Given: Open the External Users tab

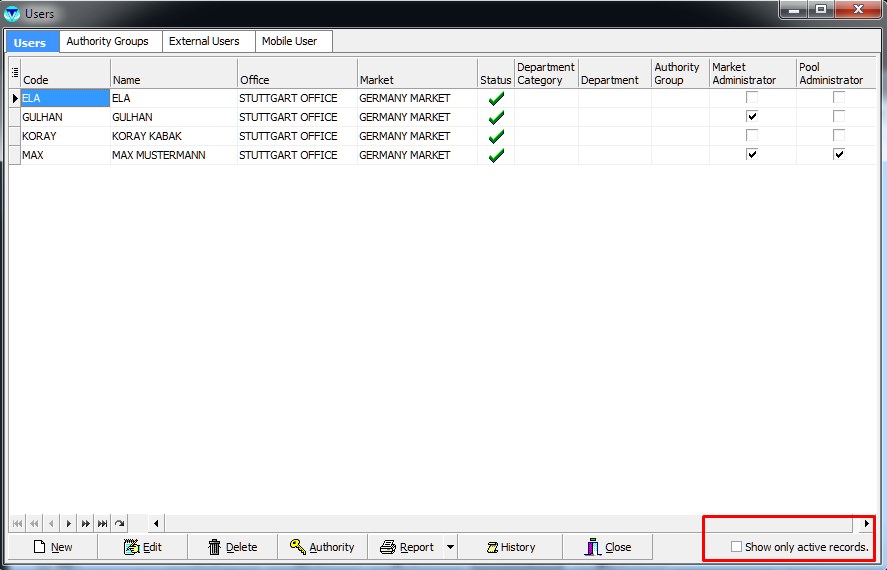Looking at the screenshot, I should 204,41.
